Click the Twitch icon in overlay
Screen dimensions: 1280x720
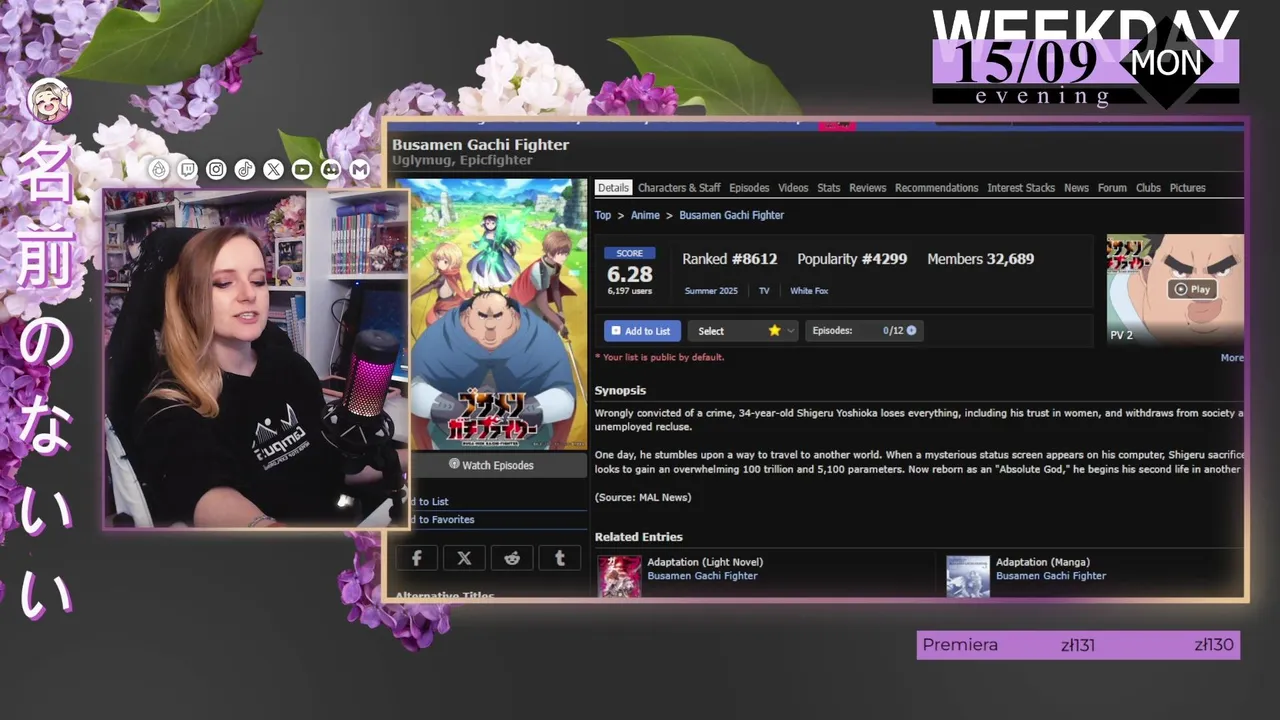pos(187,170)
